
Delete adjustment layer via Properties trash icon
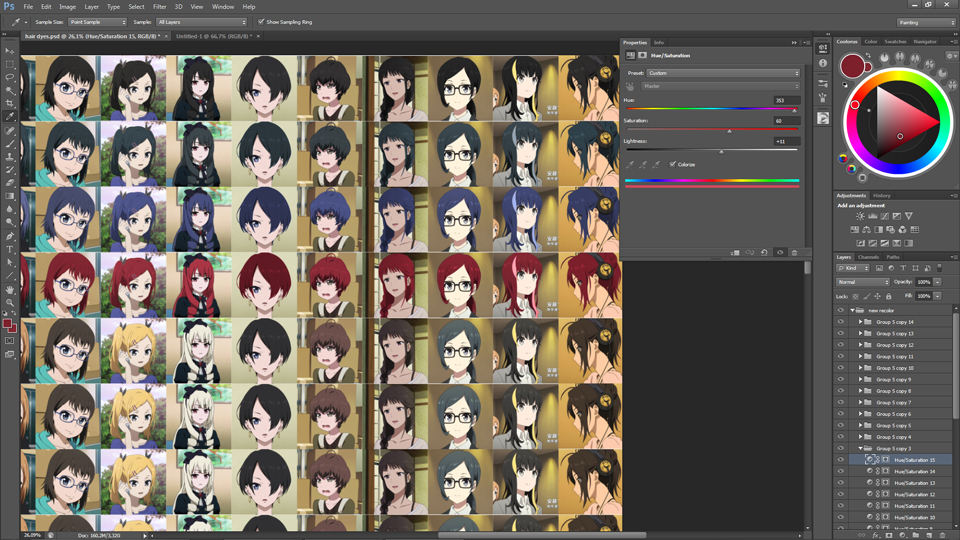coord(794,252)
